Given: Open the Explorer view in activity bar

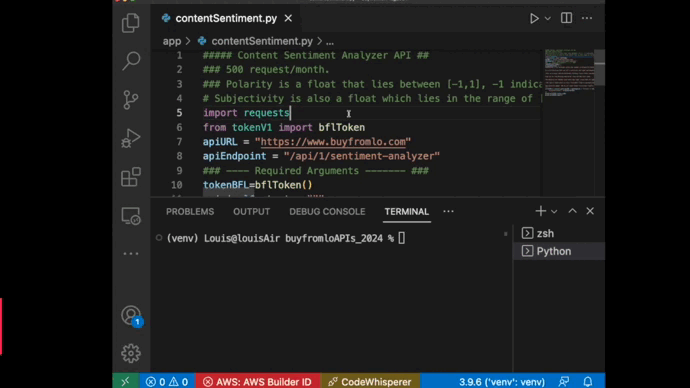Looking at the screenshot, I should tap(131, 23).
